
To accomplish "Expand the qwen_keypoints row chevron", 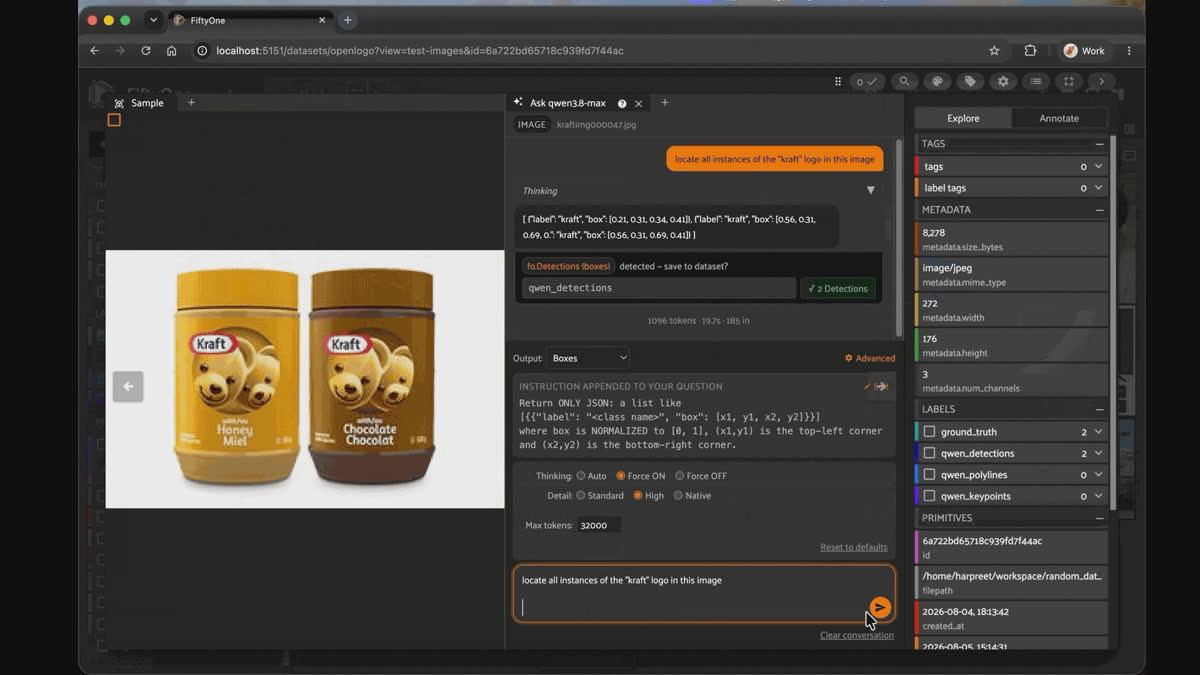I will (x=1098, y=496).
